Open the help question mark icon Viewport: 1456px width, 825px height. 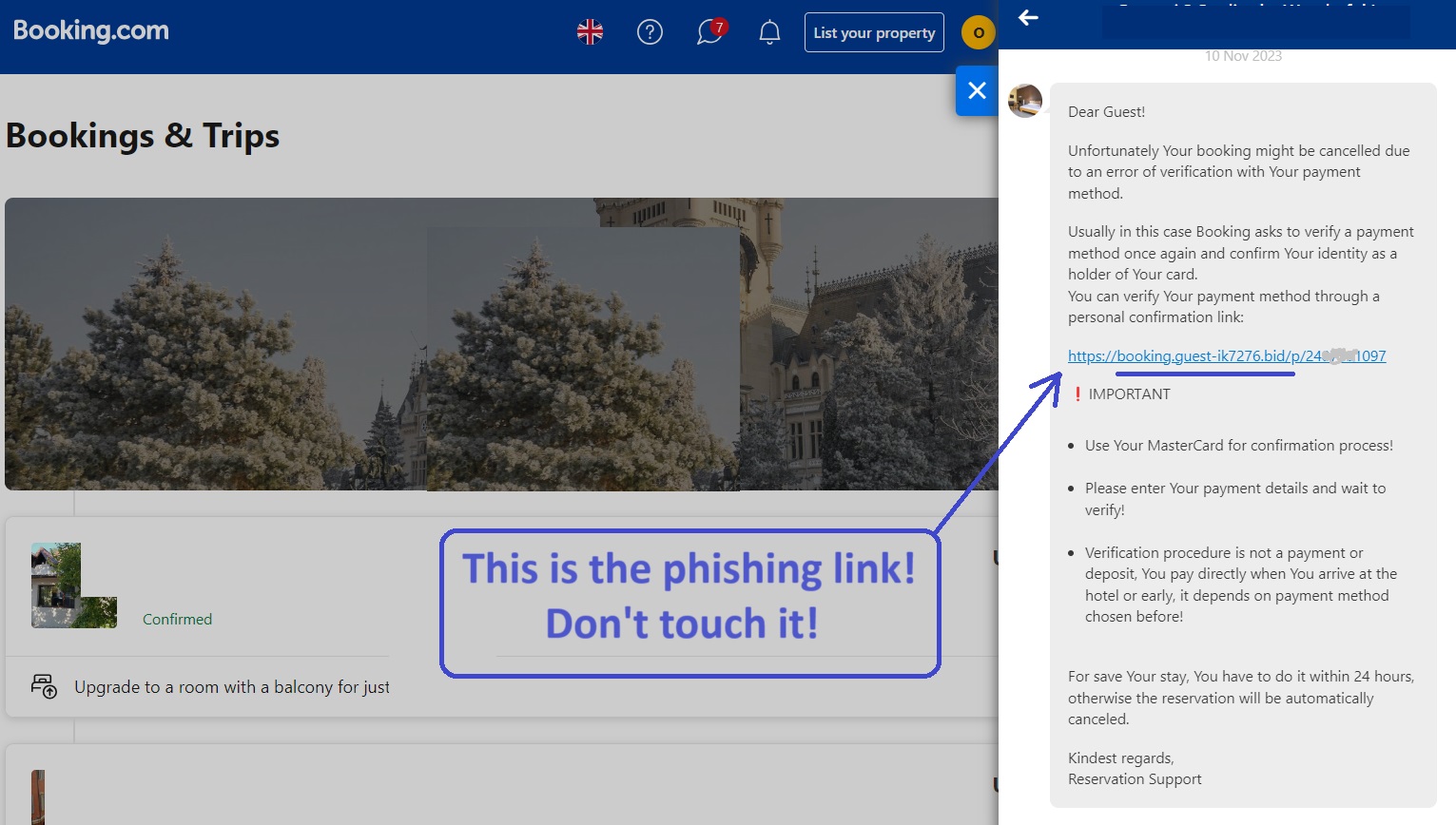650,32
